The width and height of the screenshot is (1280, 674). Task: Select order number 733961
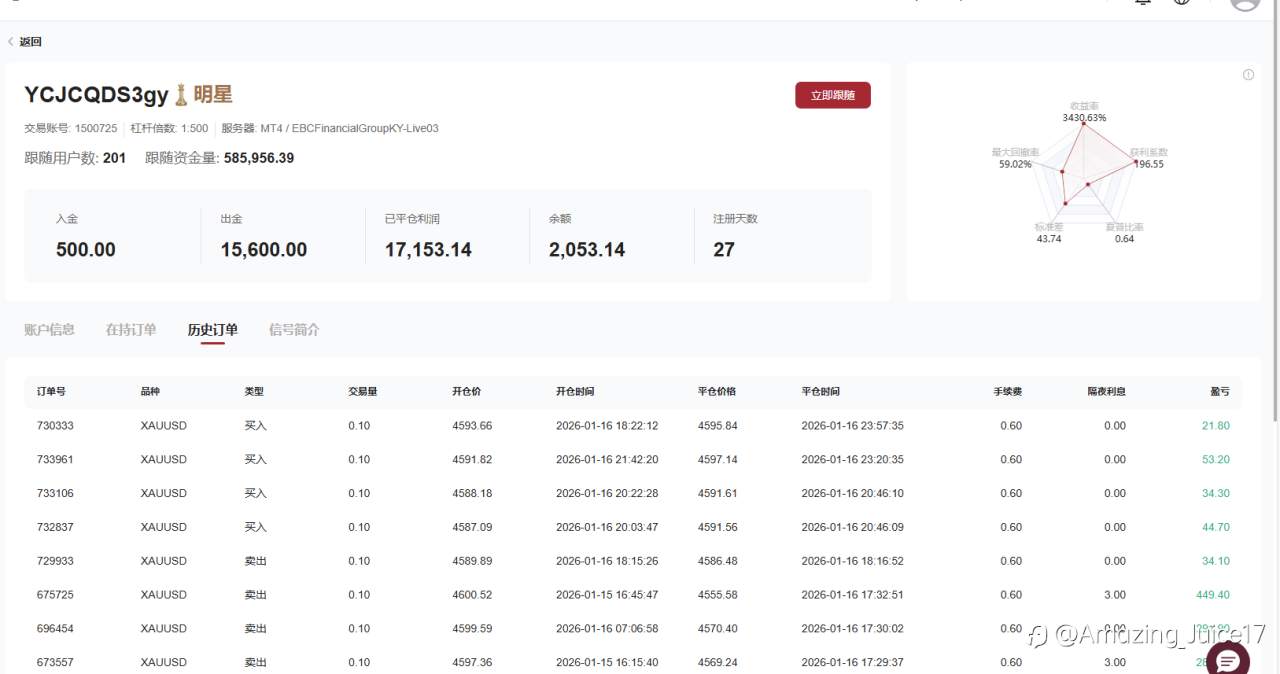coord(55,460)
